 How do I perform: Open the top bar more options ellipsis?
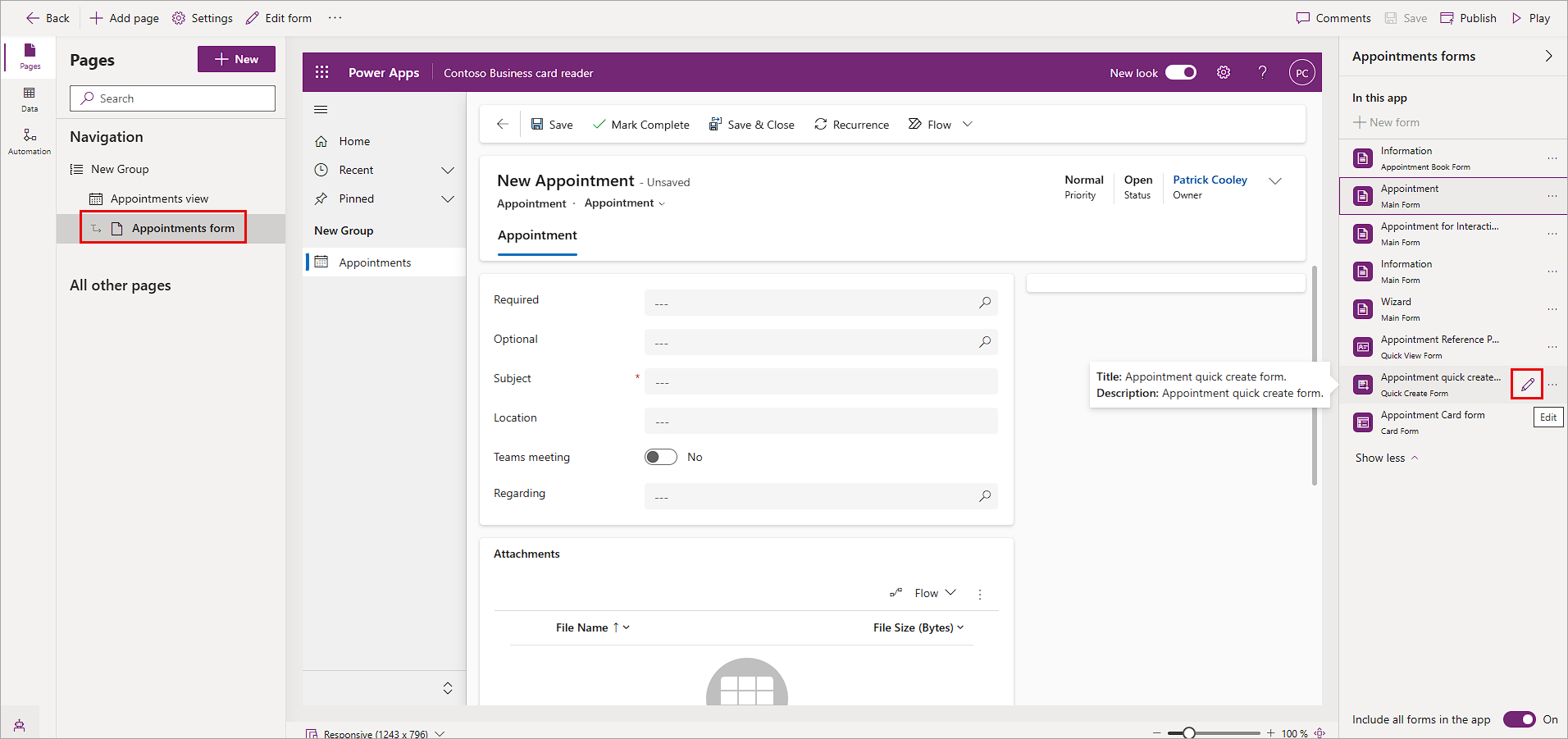coord(335,17)
